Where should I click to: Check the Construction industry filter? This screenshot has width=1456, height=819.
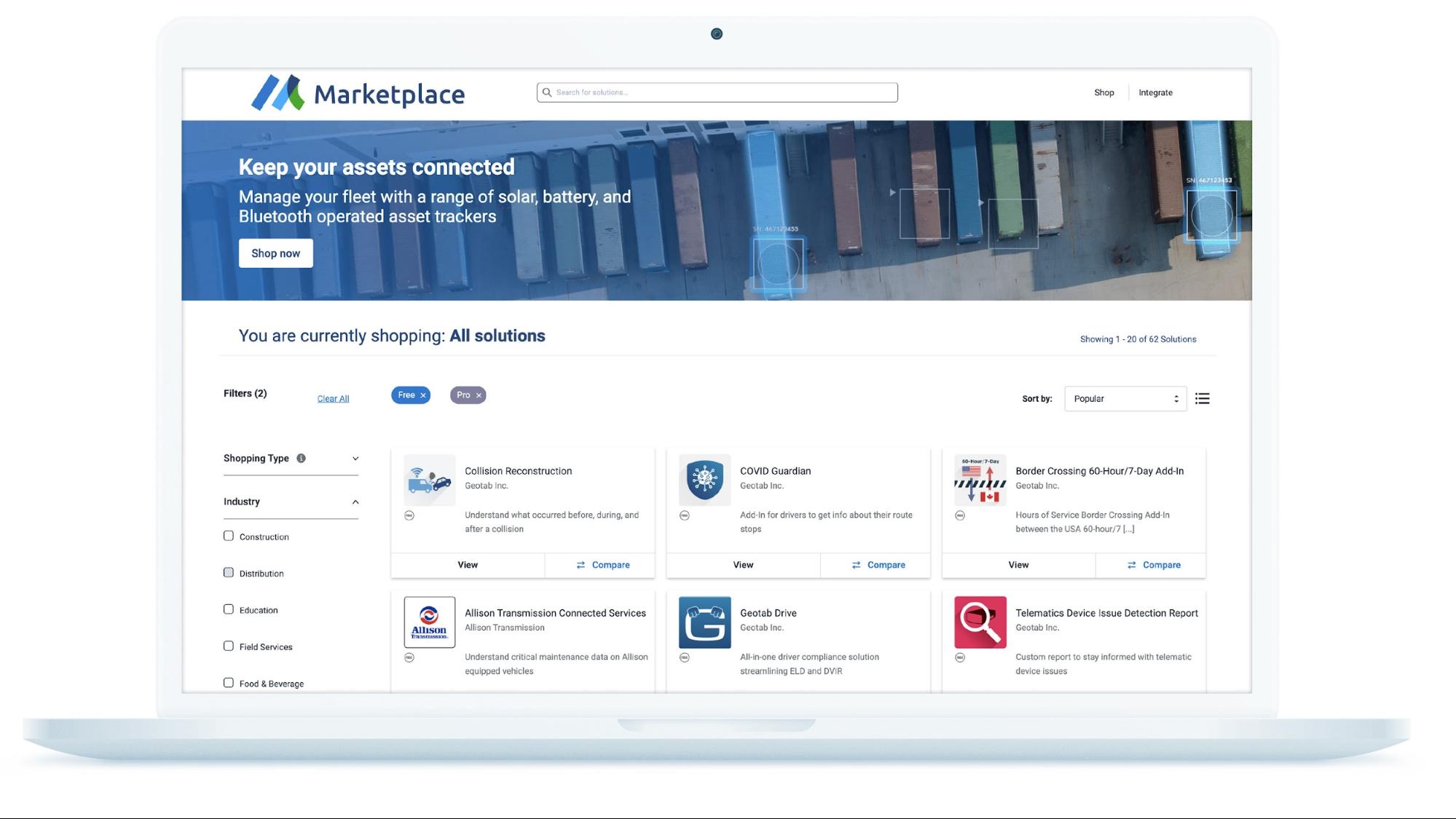(x=228, y=536)
